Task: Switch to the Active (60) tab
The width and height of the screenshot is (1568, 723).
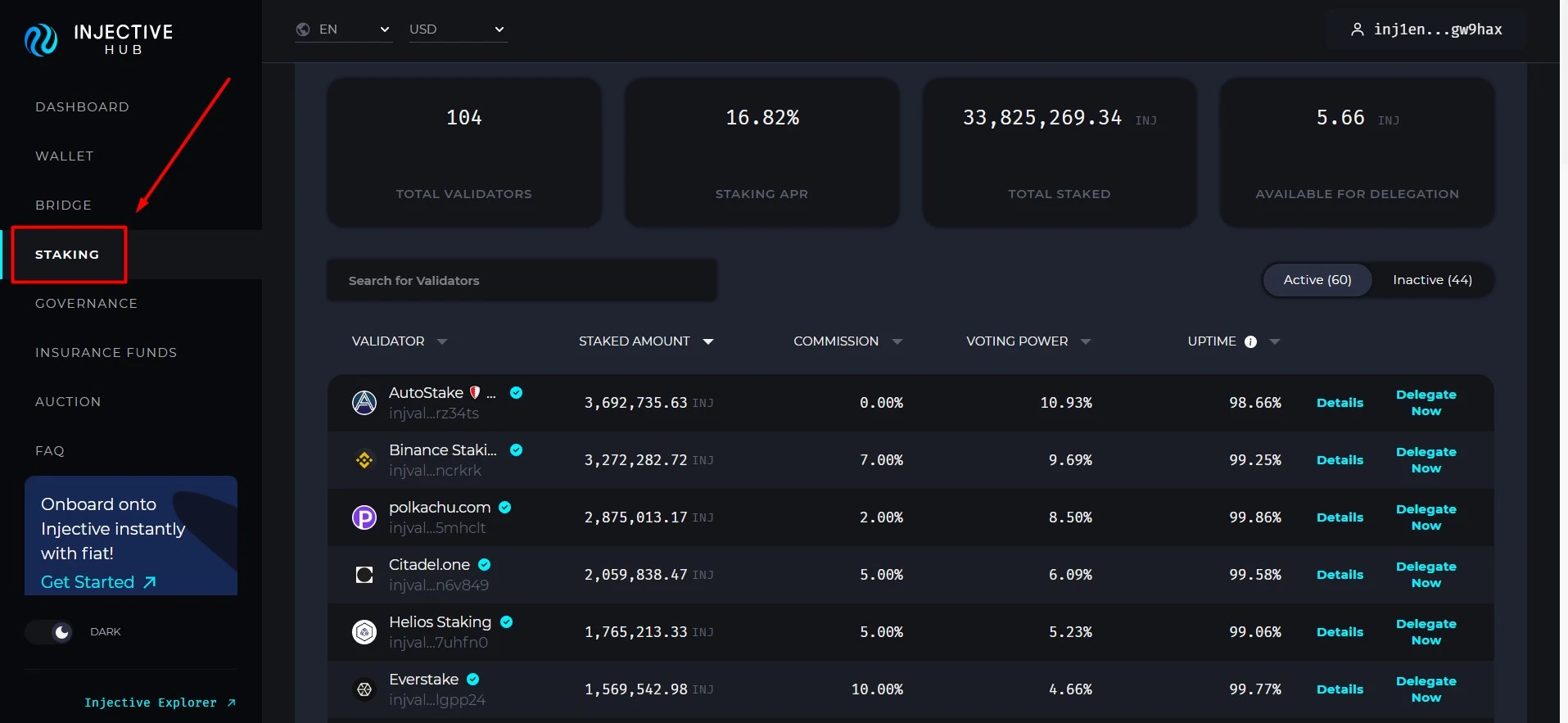Action: [x=1317, y=280]
